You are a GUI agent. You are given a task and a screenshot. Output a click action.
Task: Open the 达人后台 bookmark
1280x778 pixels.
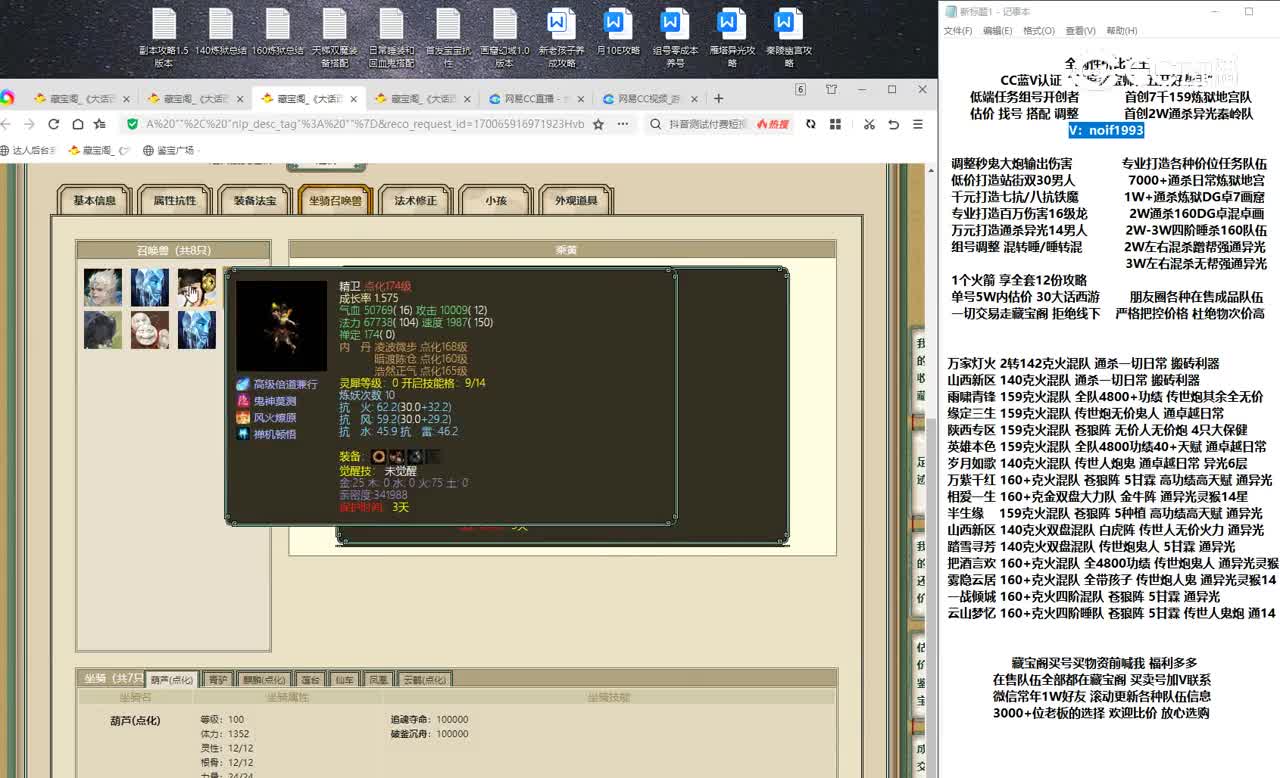point(28,150)
